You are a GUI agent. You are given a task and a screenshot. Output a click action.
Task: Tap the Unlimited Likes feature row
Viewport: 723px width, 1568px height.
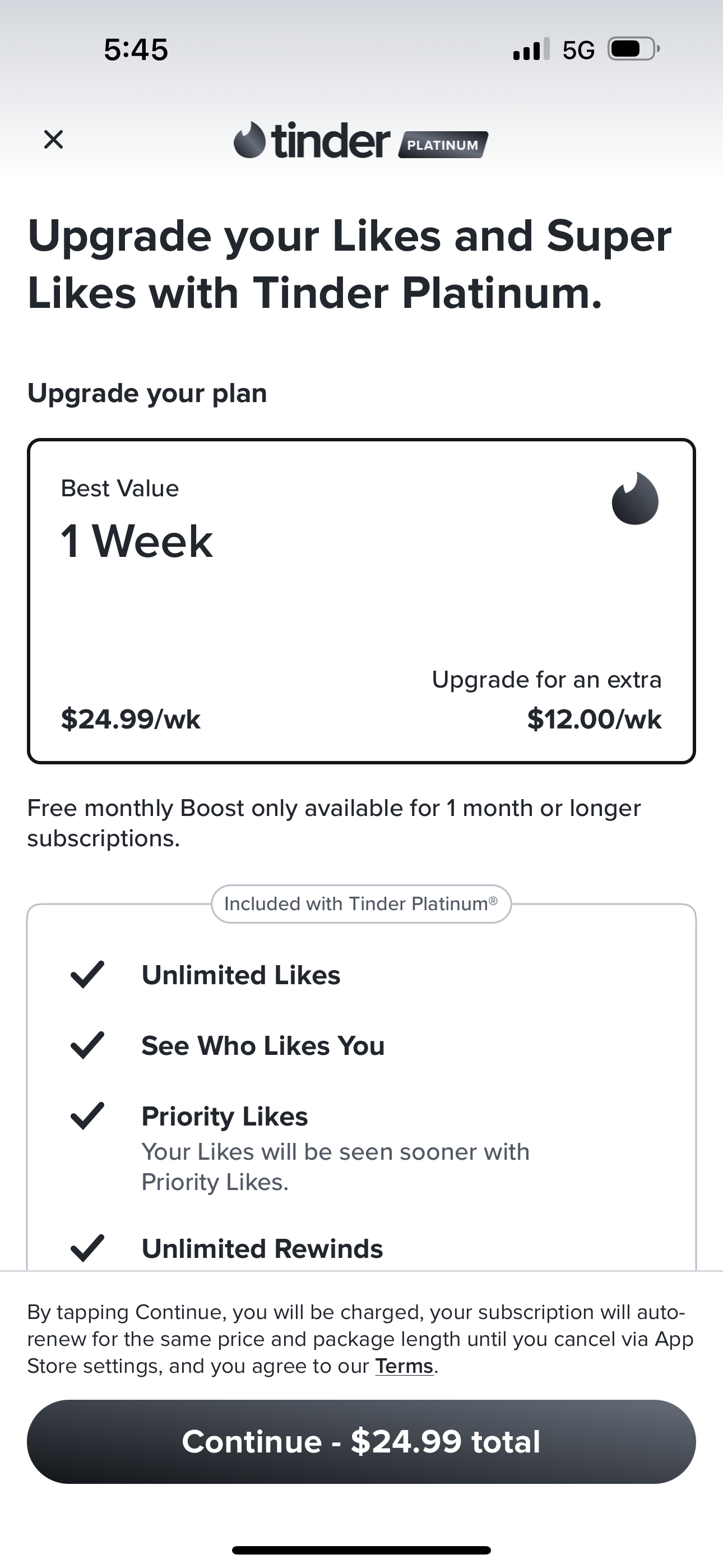click(241, 975)
